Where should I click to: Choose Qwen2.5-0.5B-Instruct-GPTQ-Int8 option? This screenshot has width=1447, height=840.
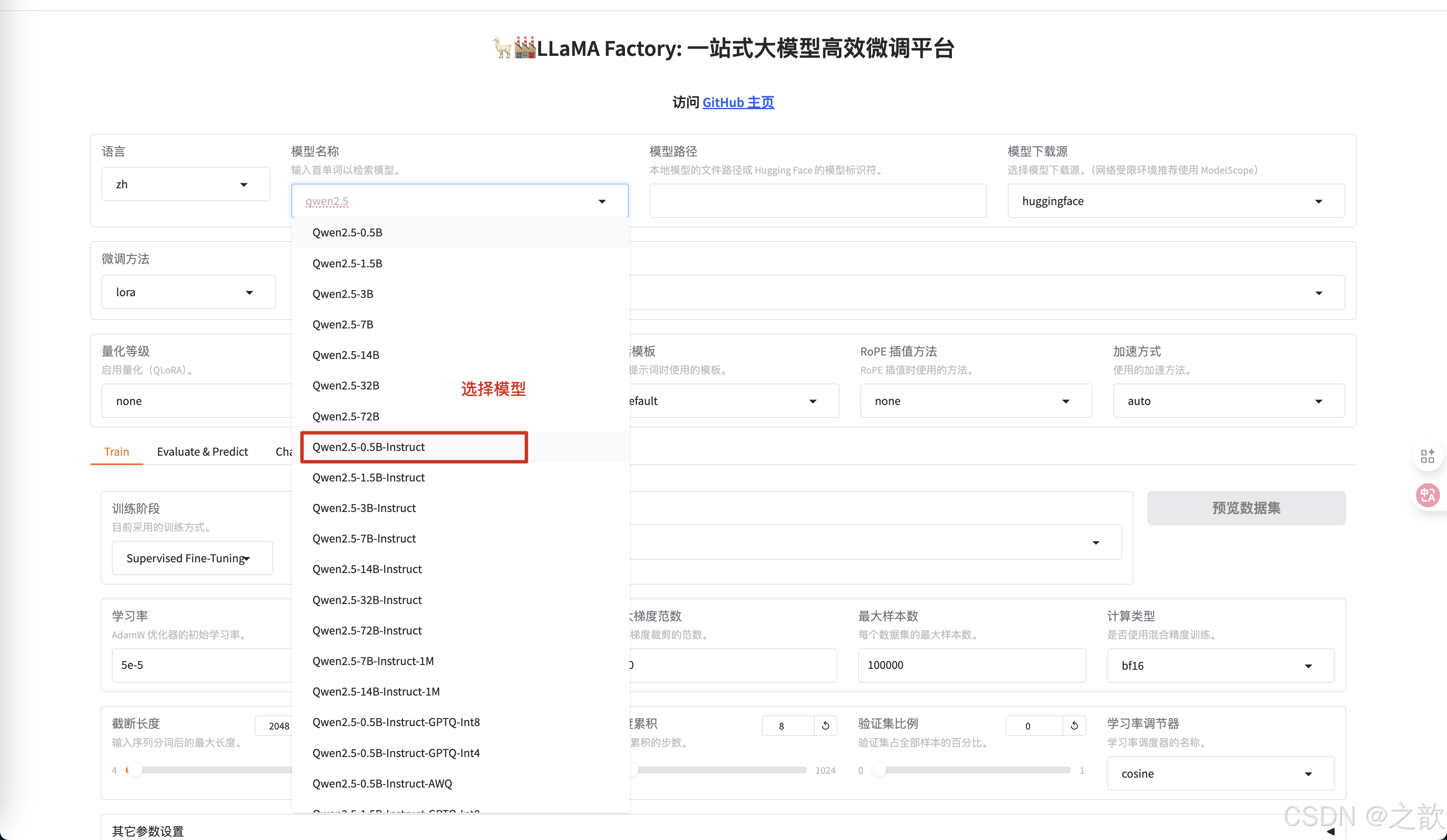pos(461,722)
